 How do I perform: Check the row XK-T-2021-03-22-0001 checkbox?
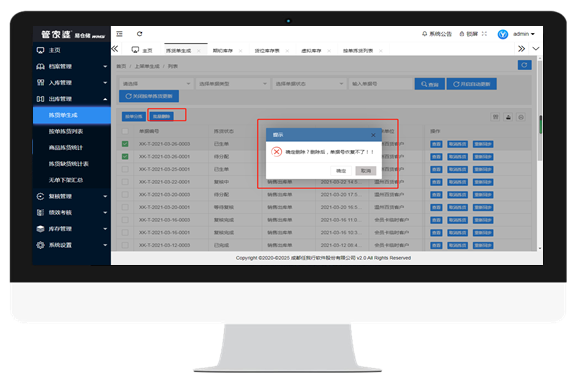[125, 182]
